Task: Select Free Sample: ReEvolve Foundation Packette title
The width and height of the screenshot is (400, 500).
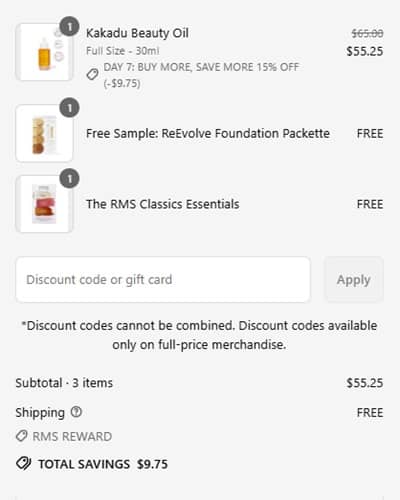Action: pyautogui.click(x=208, y=133)
